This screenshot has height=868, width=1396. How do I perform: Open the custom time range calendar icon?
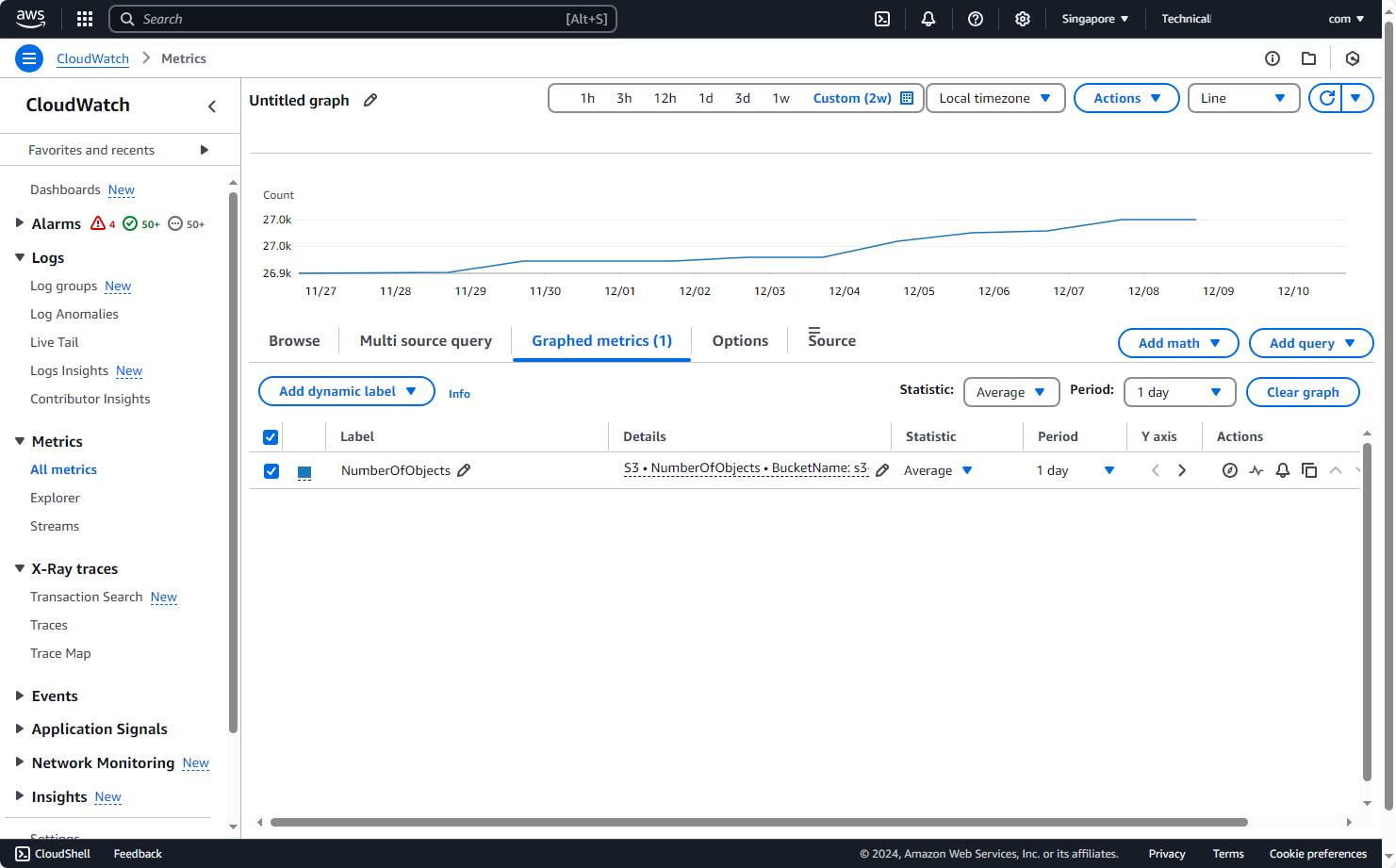coord(907,98)
